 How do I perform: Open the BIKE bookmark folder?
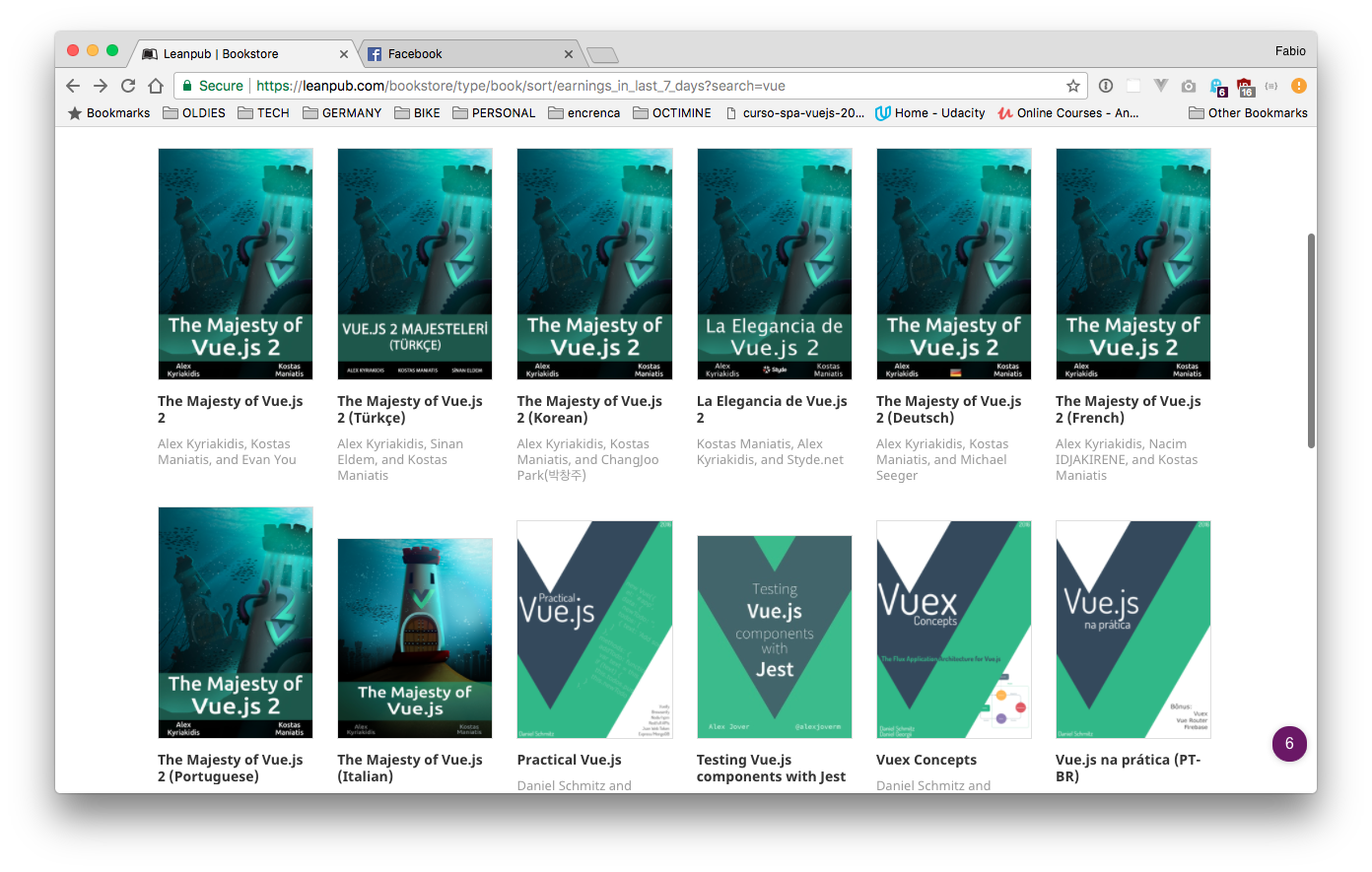point(418,113)
